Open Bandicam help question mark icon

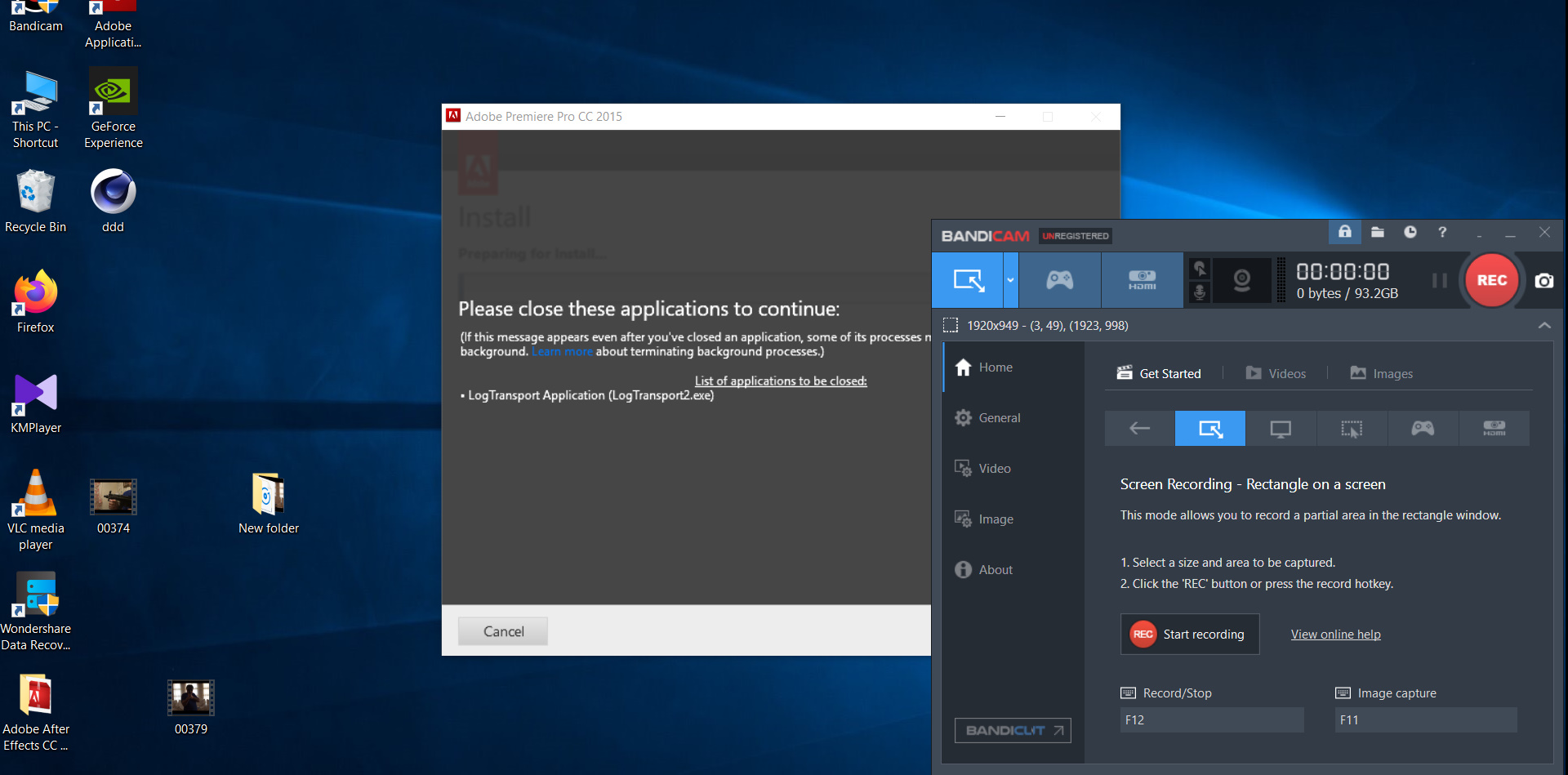click(x=1443, y=232)
